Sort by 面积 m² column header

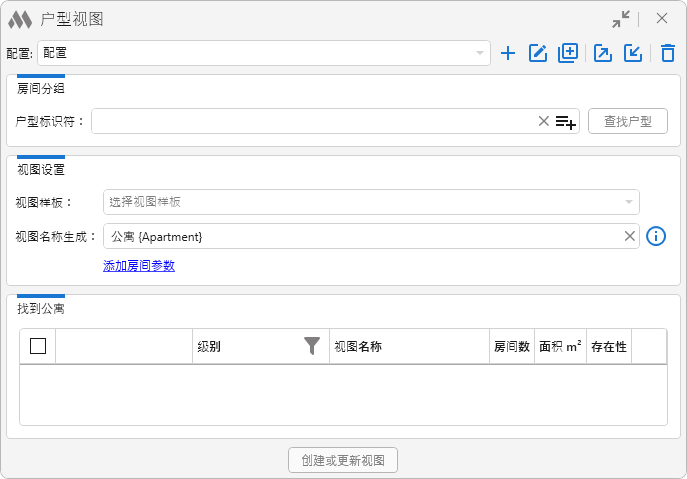560,346
